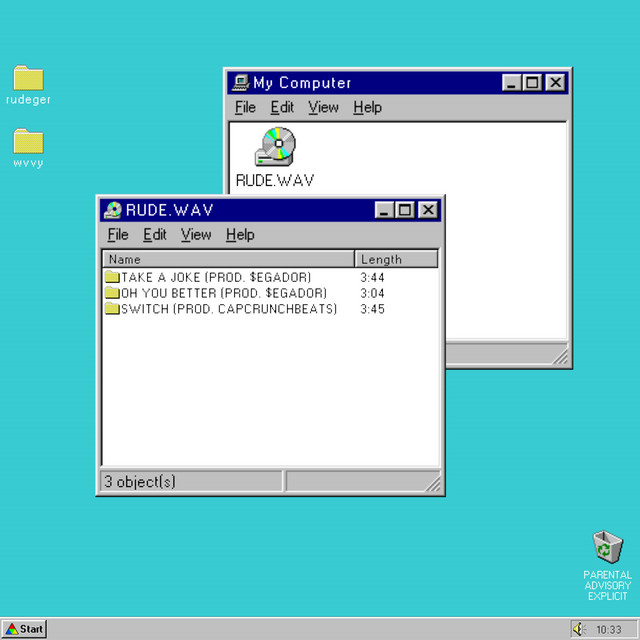640x640 pixels.
Task: Click the RUDE.WAV title bar CD icon
Action: (x=113, y=210)
